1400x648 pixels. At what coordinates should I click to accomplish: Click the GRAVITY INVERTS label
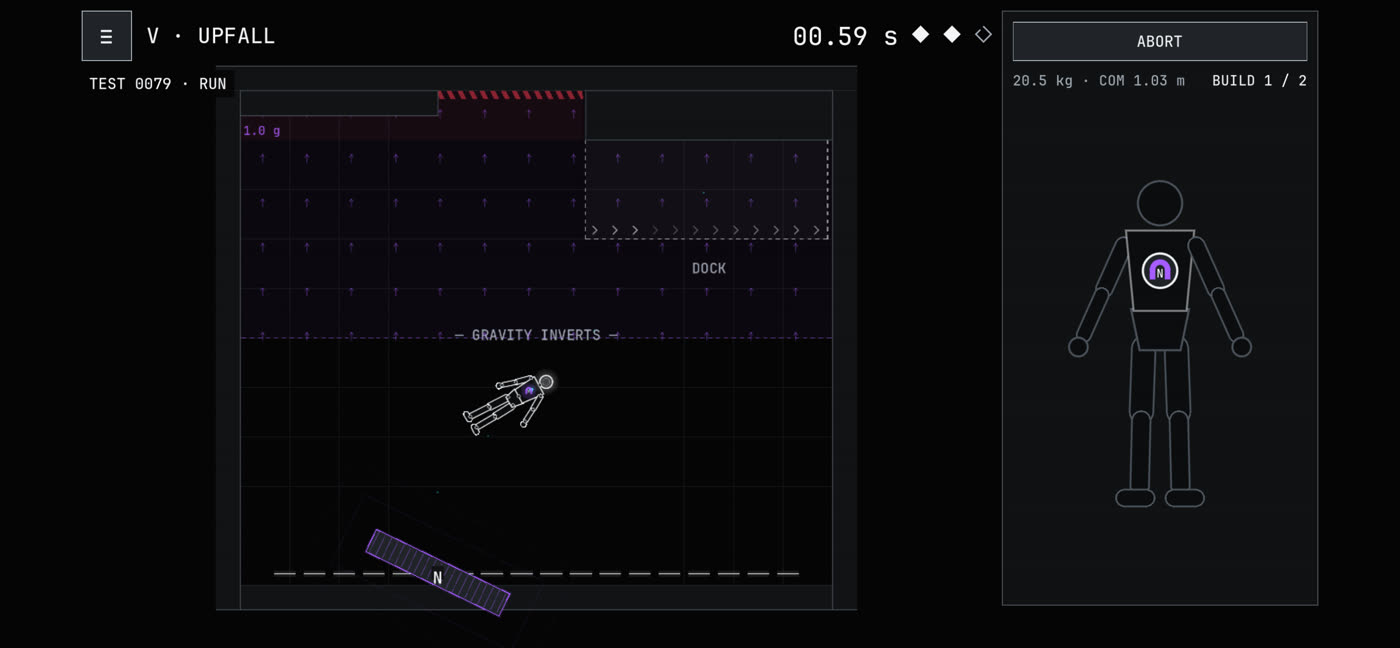(537, 335)
